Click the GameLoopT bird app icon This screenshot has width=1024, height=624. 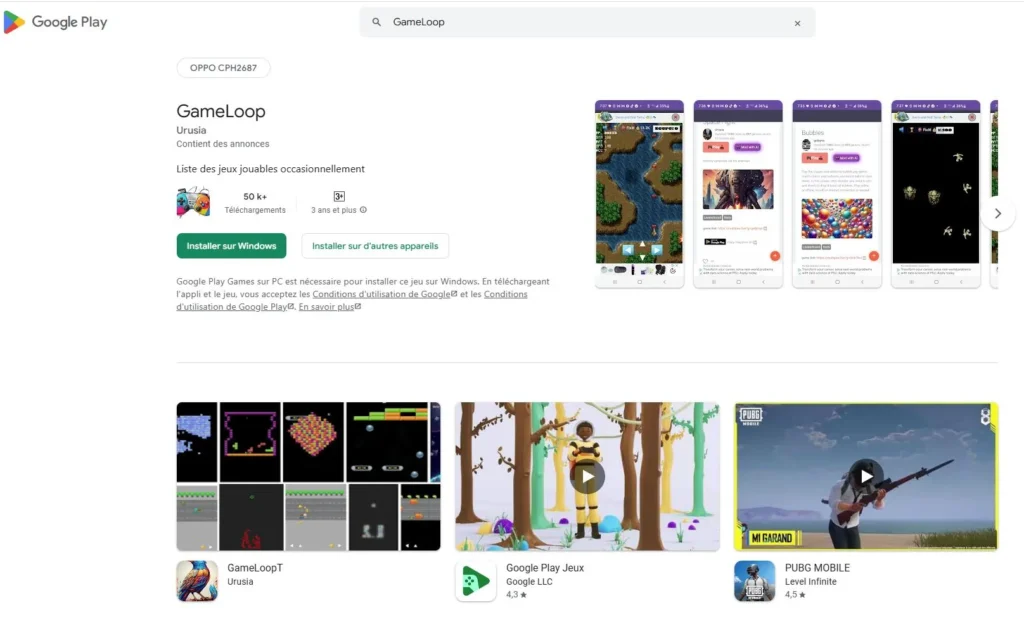pyautogui.click(x=197, y=581)
